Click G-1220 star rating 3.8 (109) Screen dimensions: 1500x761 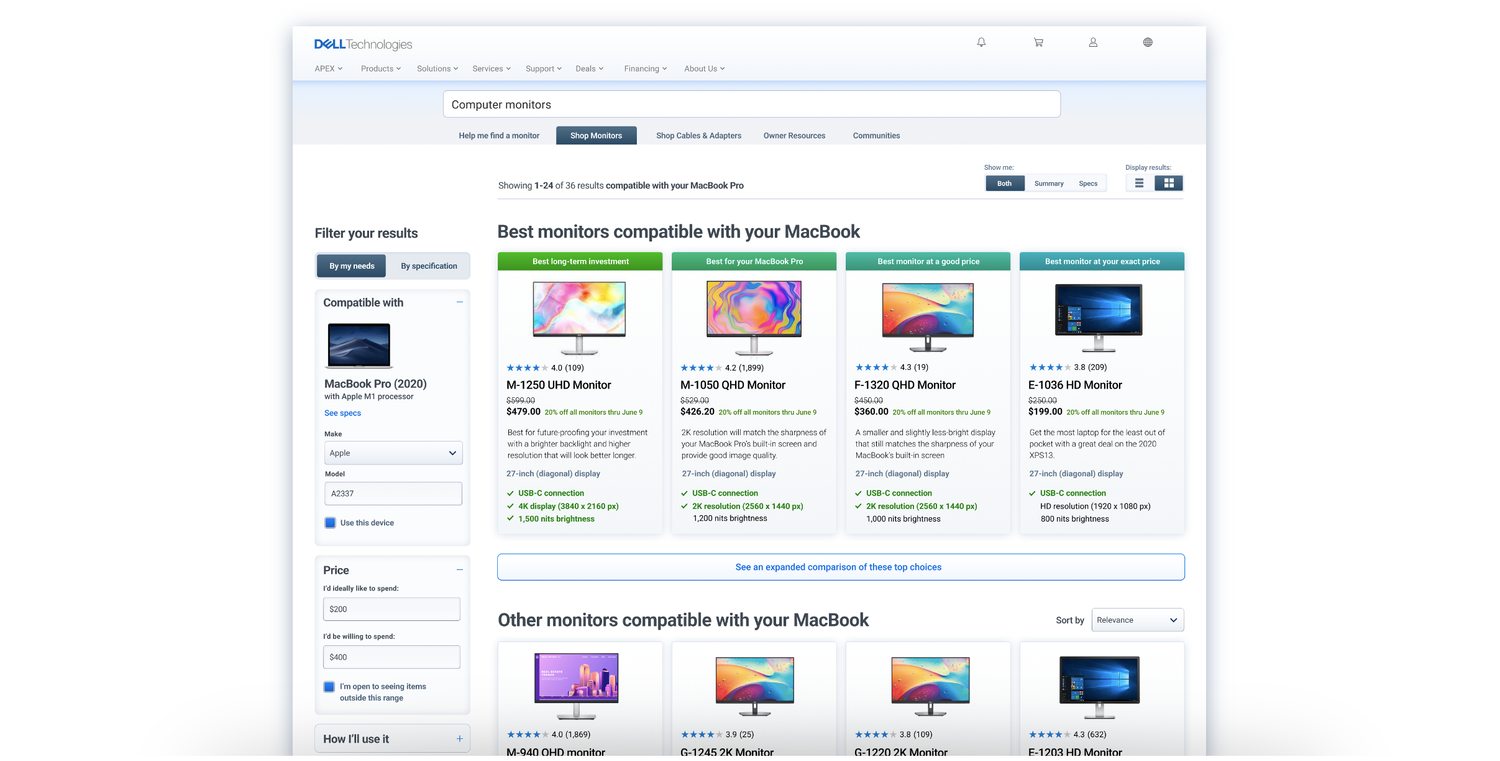coord(893,735)
